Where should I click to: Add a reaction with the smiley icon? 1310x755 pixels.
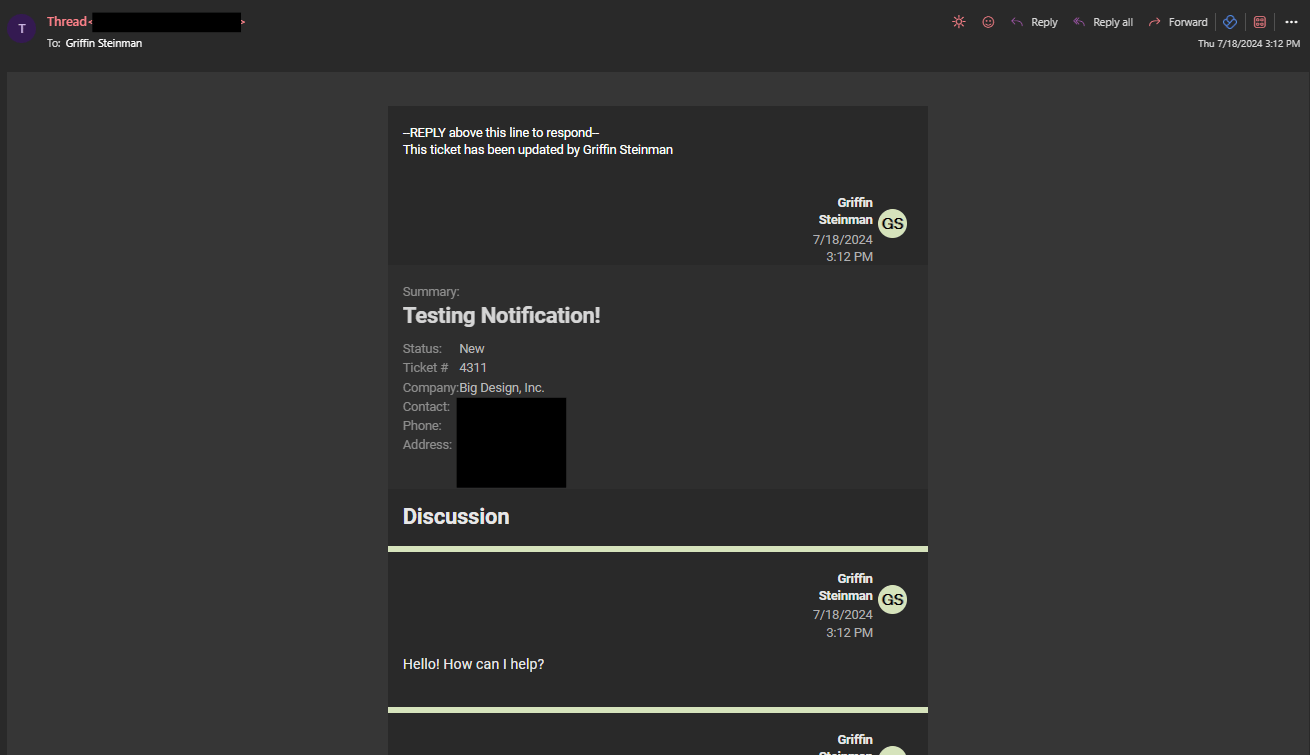pos(988,22)
